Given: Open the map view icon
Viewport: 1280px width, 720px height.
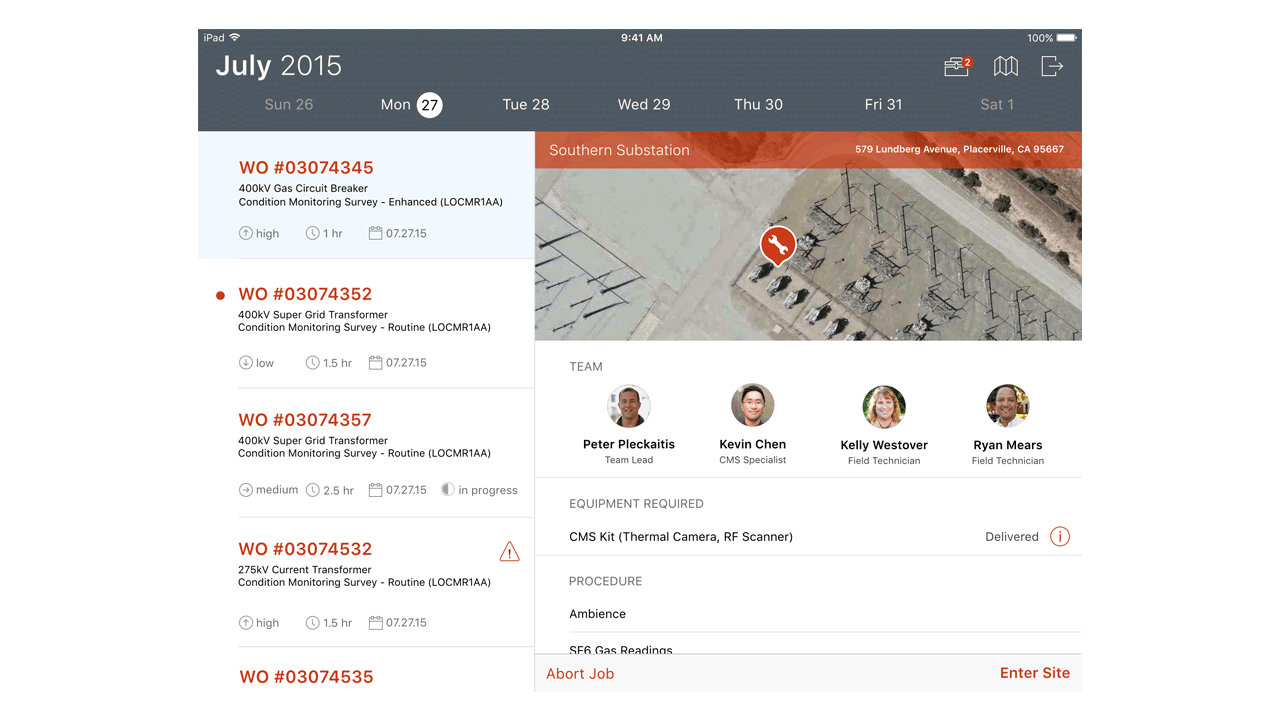Looking at the screenshot, I should [x=1006, y=66].
